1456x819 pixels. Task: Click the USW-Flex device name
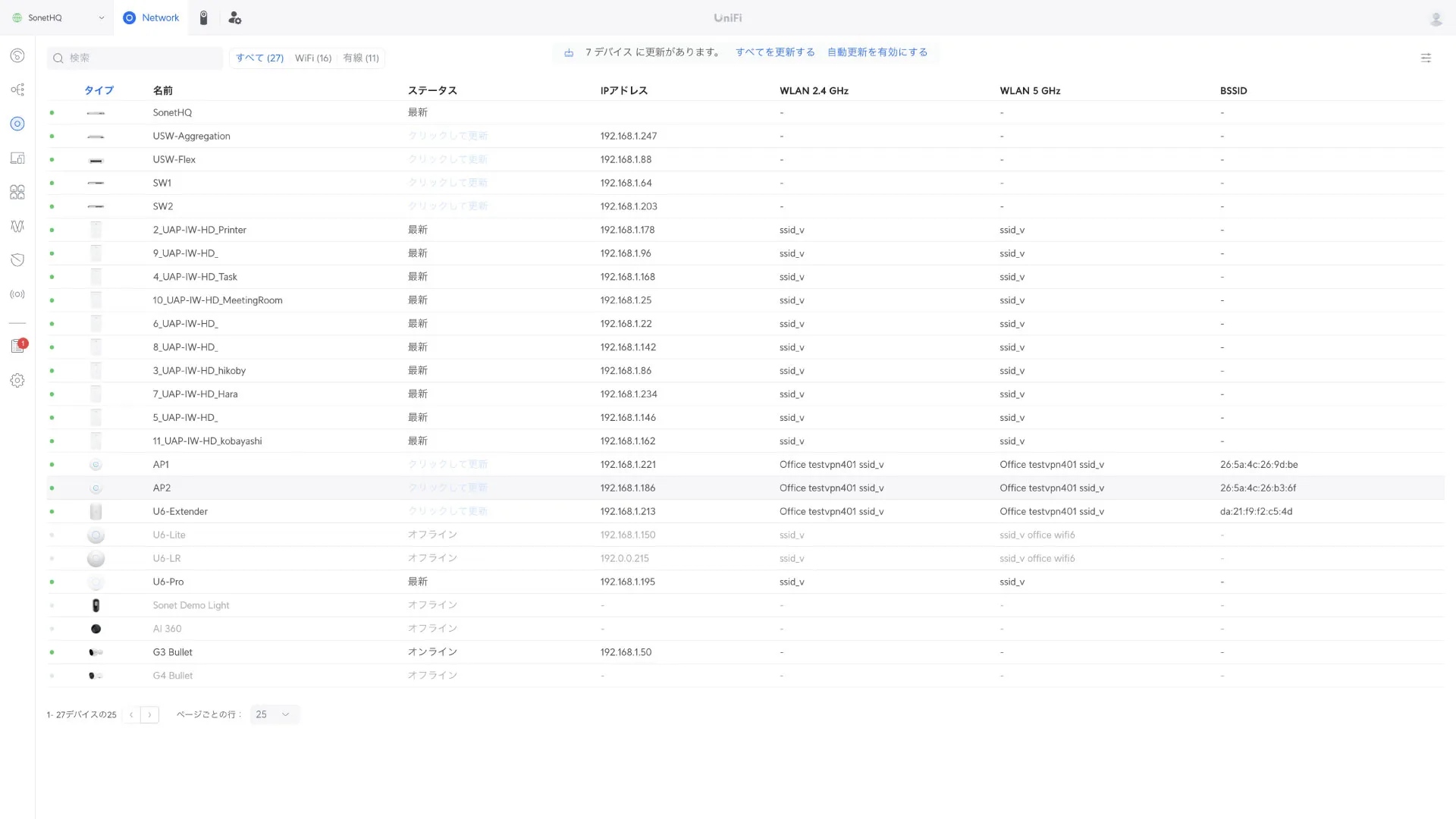click(x=174, y=160)
